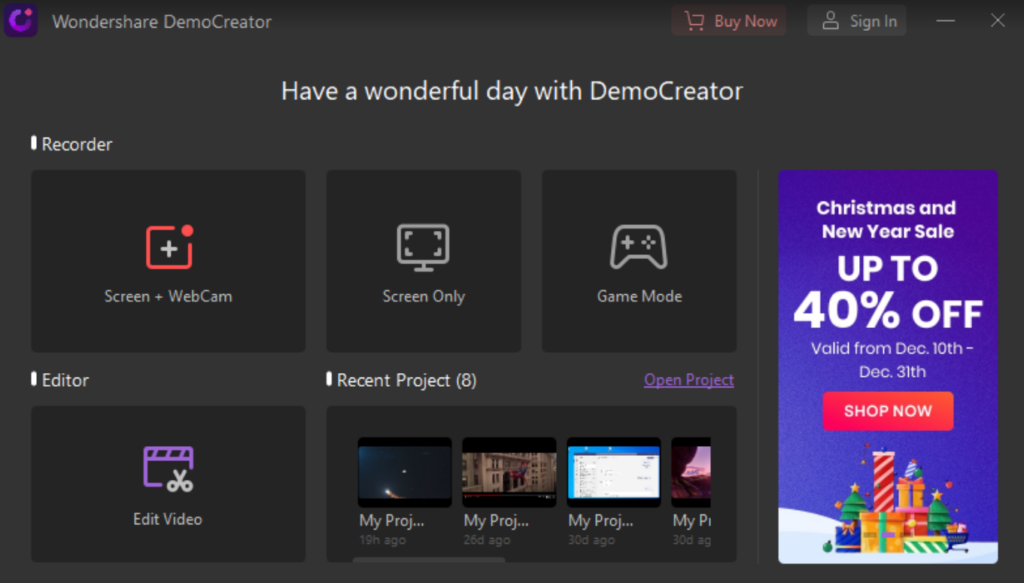Viewport: 1024px width, 583px height.
Task: Open the project from 19h ago
Action: 405,472
